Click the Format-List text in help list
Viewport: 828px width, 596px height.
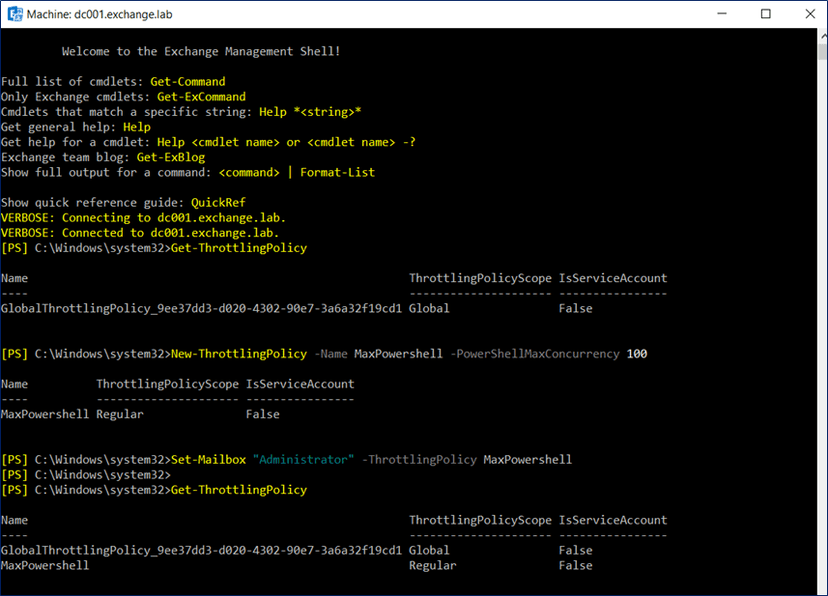click(x=337, y=172)
